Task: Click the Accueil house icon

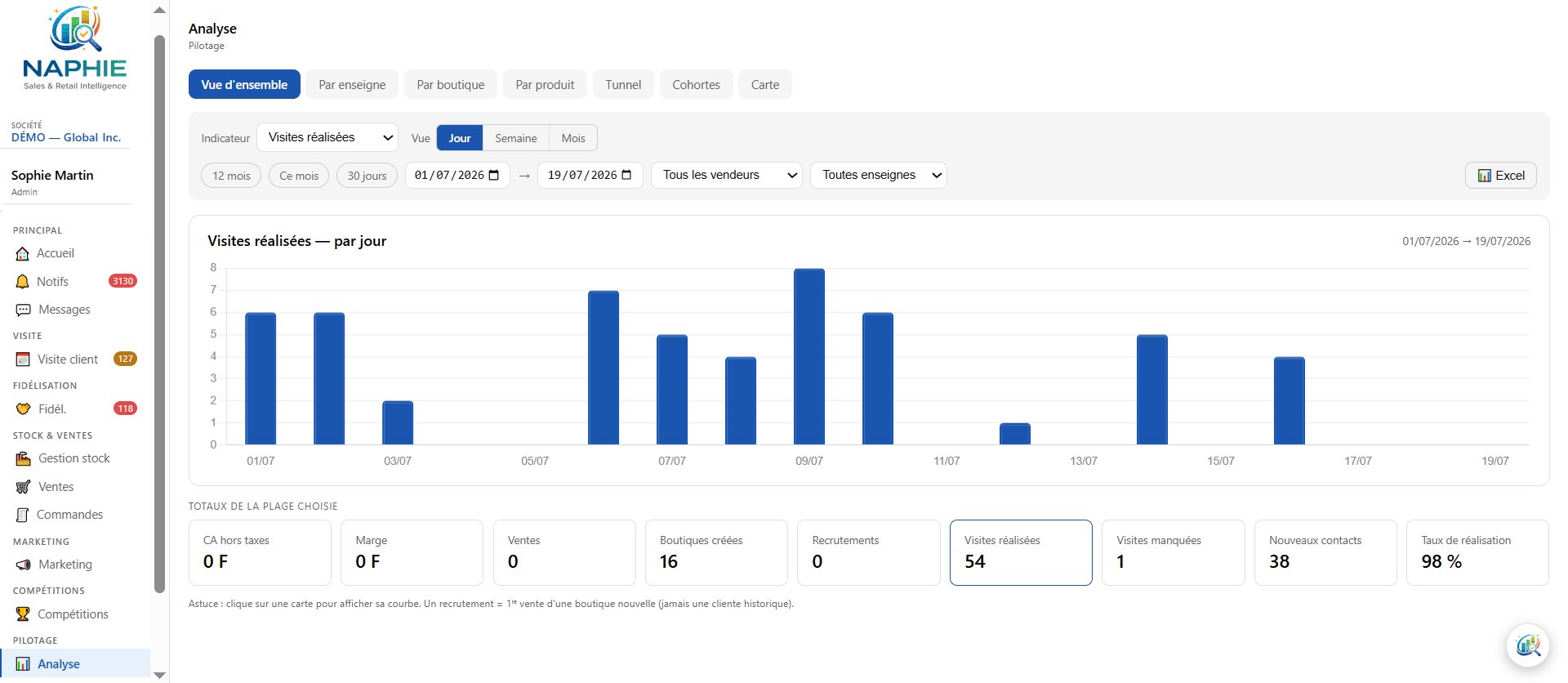Action: tap(23, 254)
